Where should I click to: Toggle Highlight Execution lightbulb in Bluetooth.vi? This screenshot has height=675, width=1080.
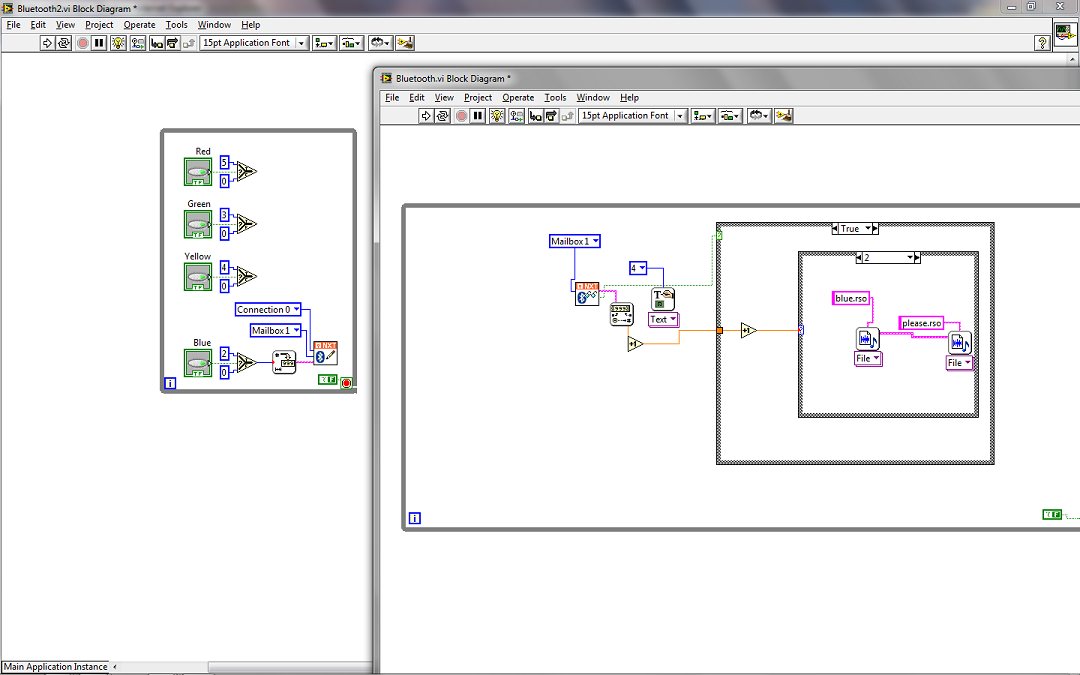coord(497,116)
